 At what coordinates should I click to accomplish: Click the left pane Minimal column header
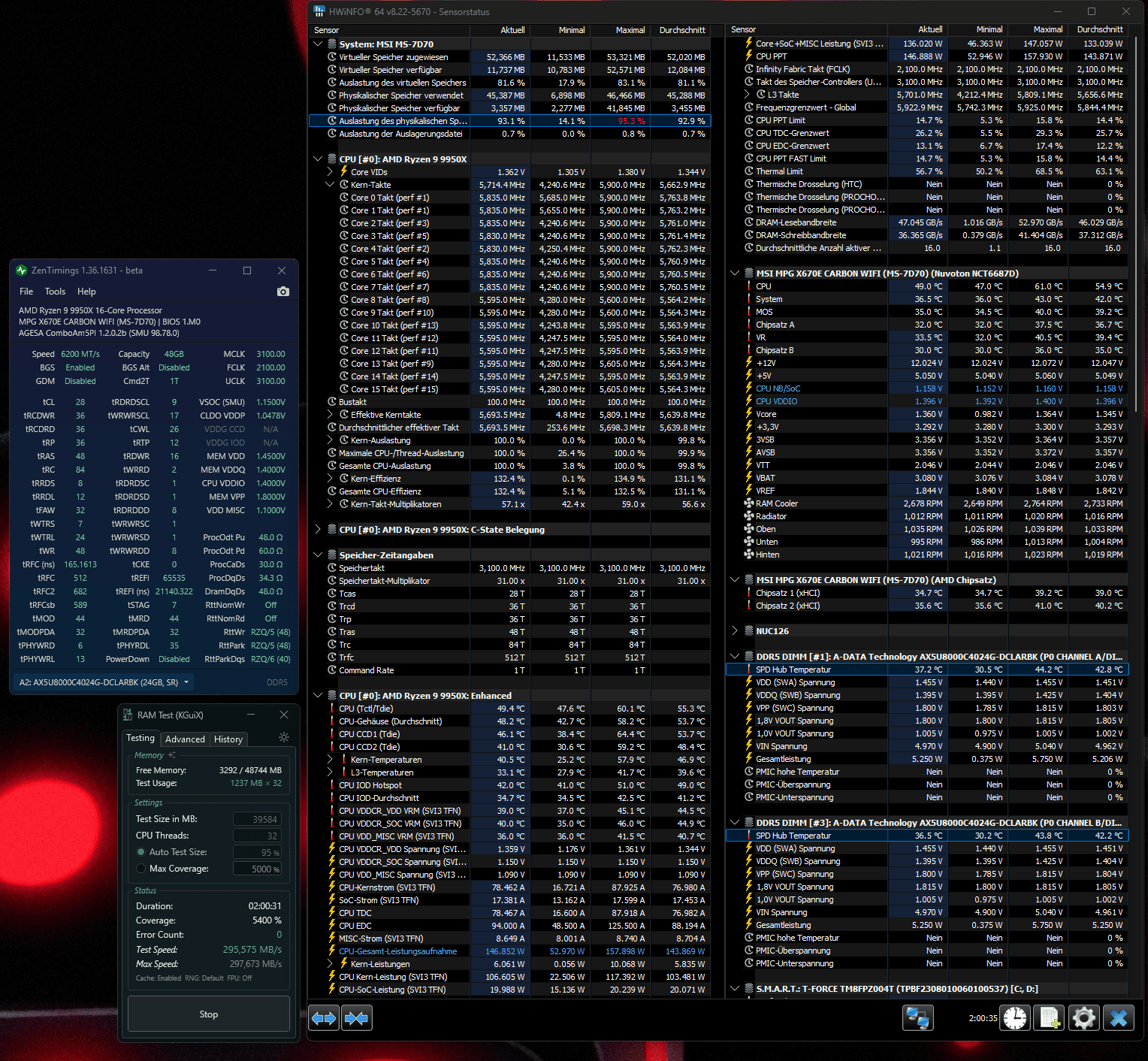[560, 30]
